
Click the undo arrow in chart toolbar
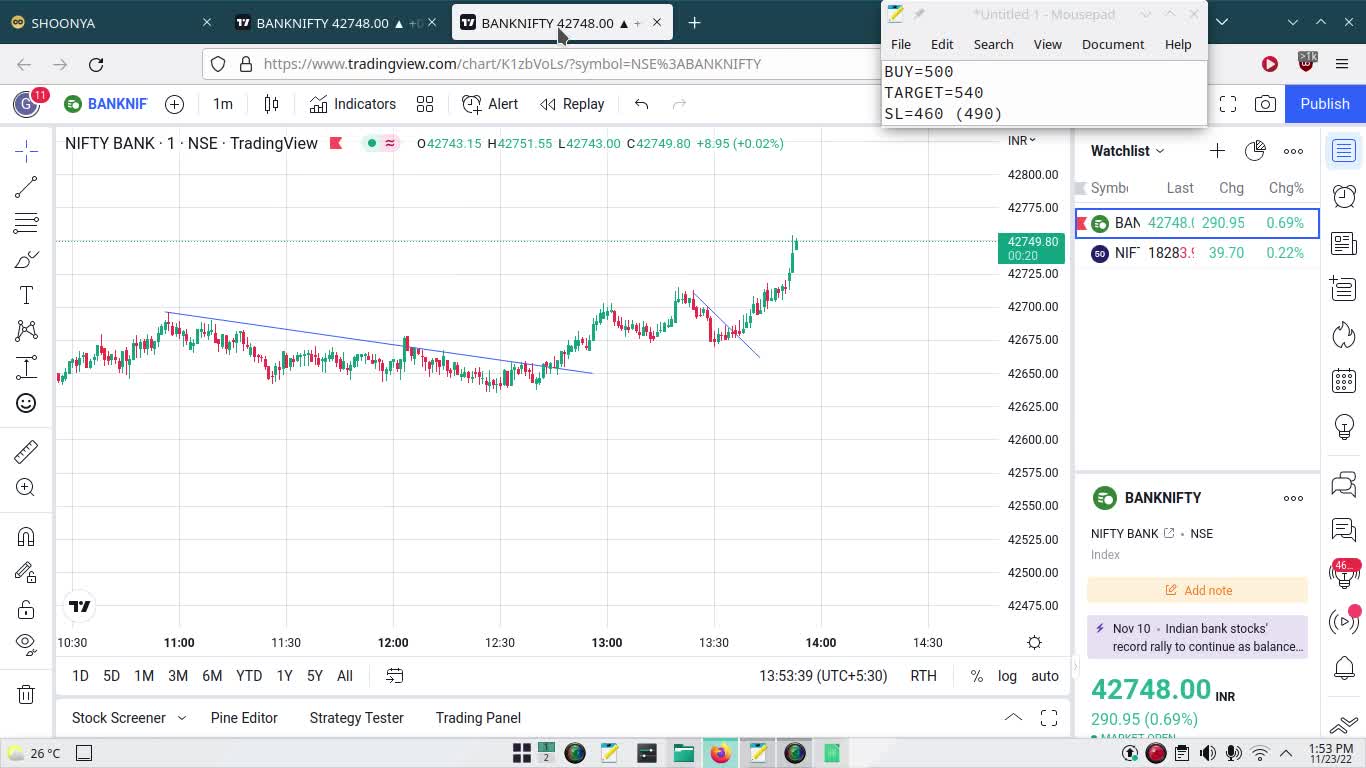pos(642,104)
